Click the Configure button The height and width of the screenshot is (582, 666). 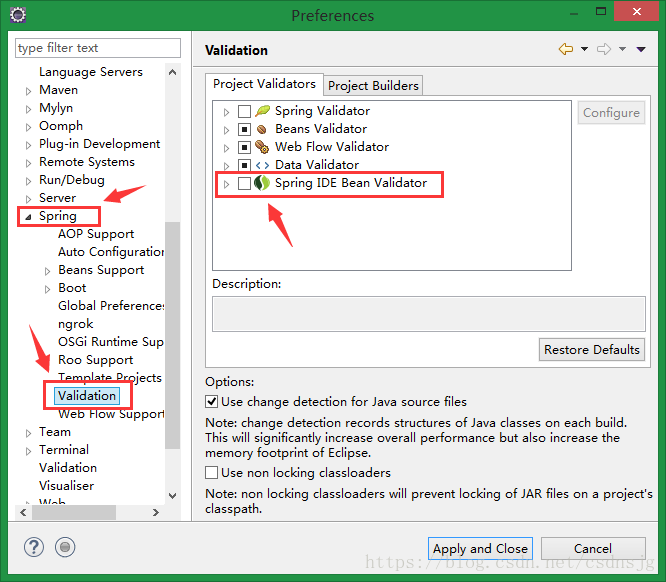point(611,113)
